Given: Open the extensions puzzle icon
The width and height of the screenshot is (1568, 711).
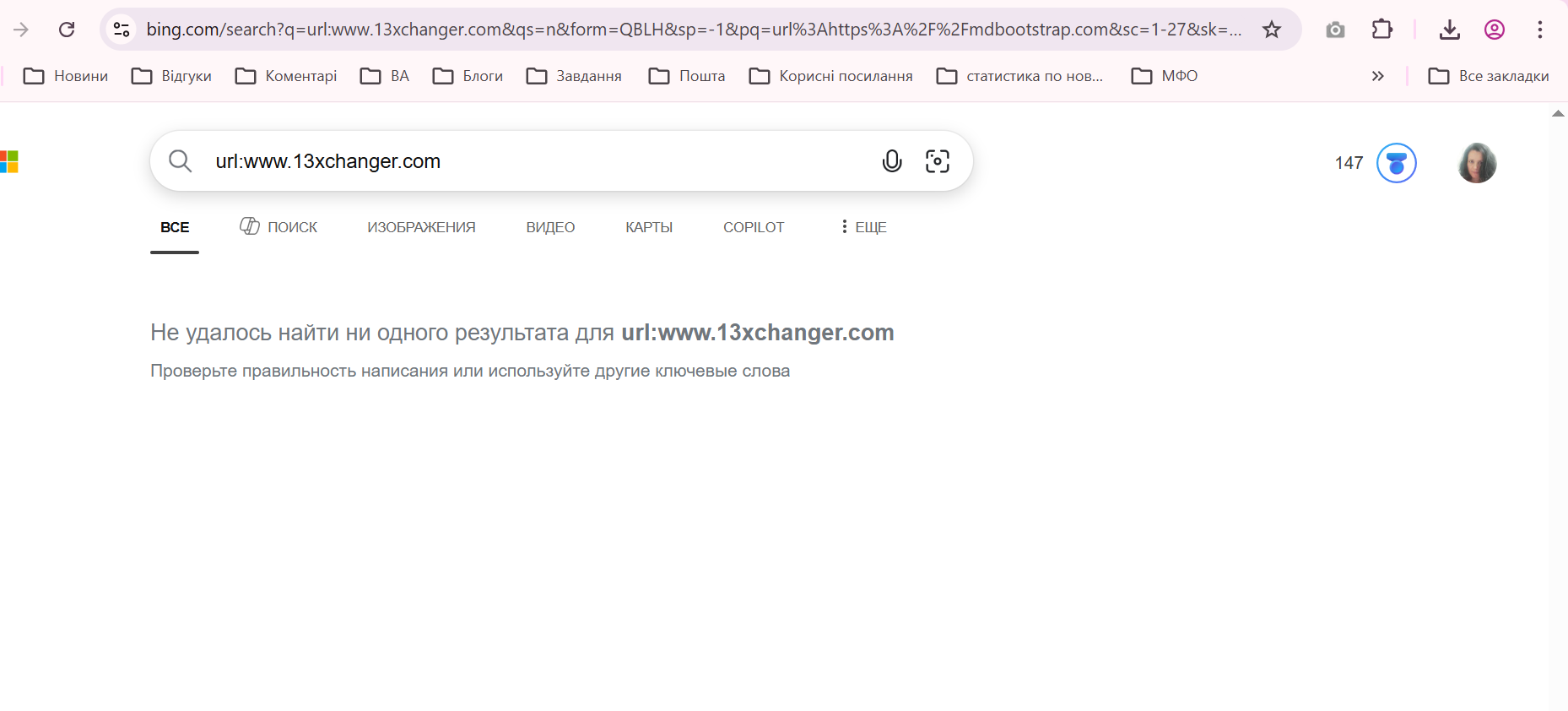Looking at the screenshot, I should click(1381, 30).
